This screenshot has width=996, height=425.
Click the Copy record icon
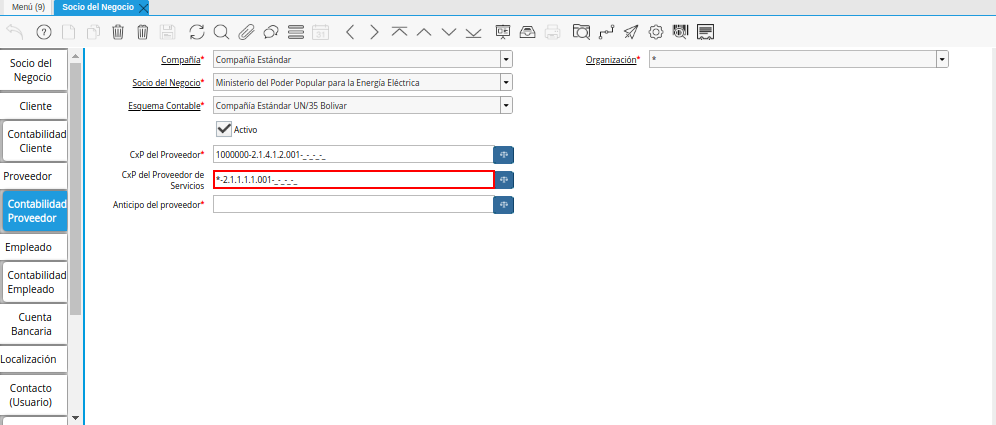click(x=93, y=32)
